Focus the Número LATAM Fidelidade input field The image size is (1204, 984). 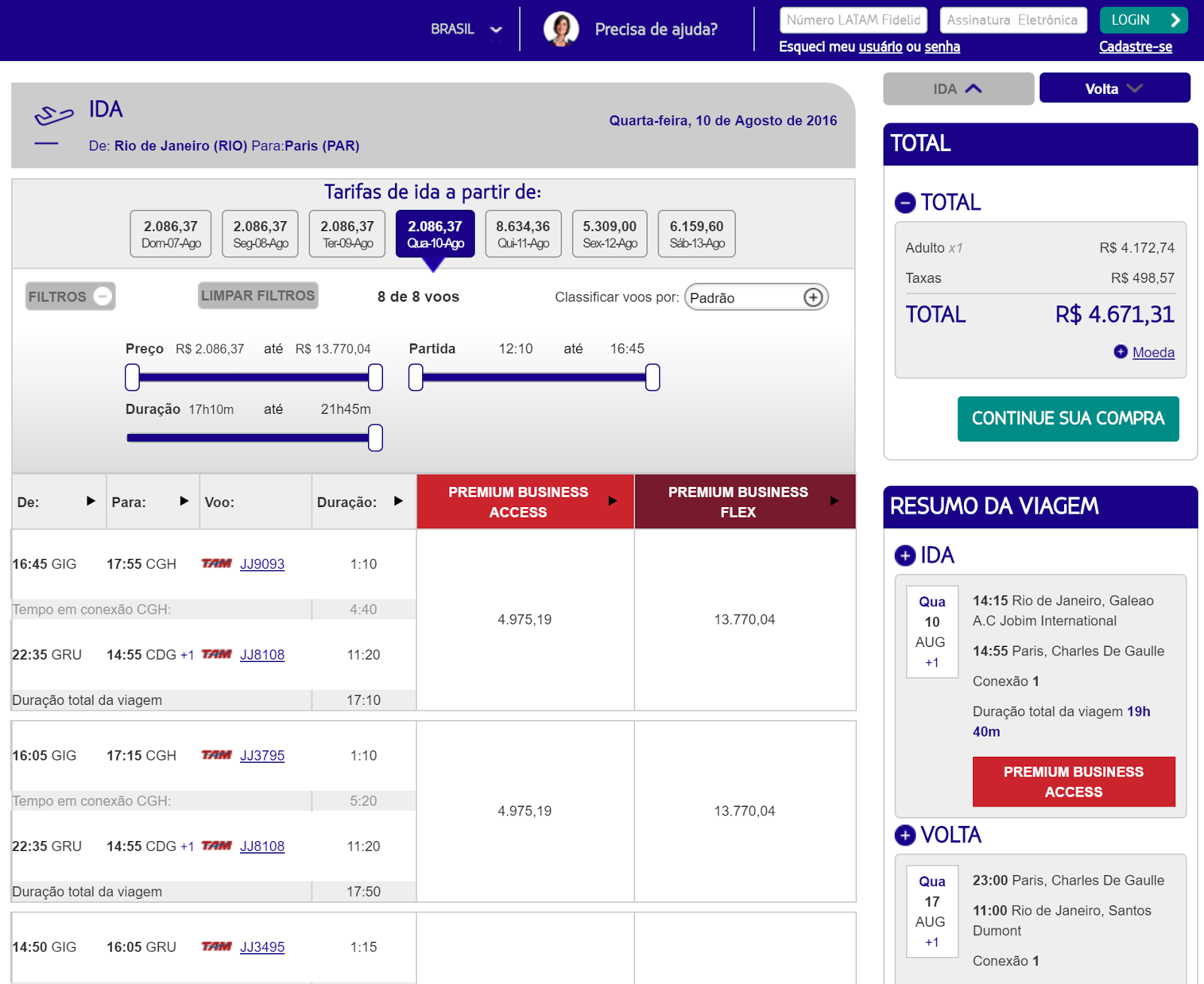click(x=853, y=20)
